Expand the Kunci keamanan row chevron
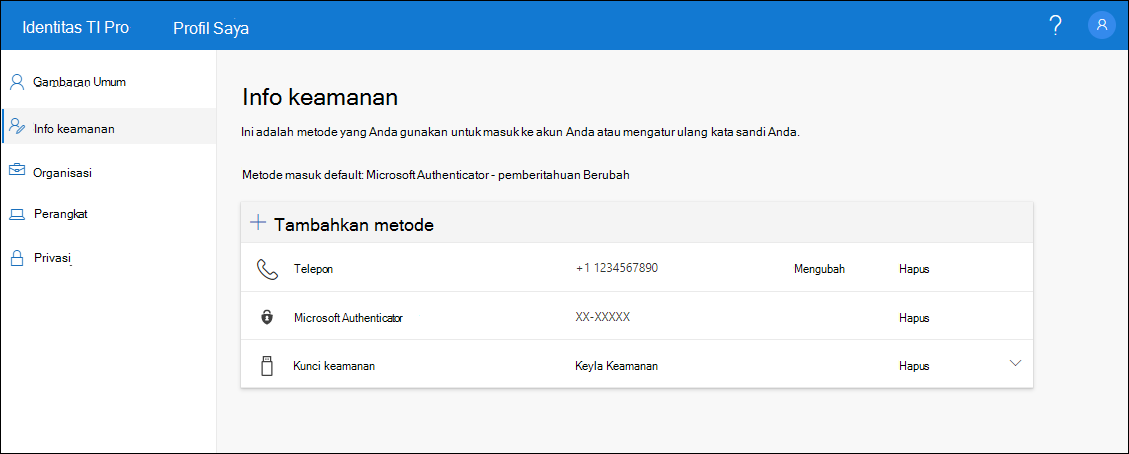 click(x=1015, y=363)
